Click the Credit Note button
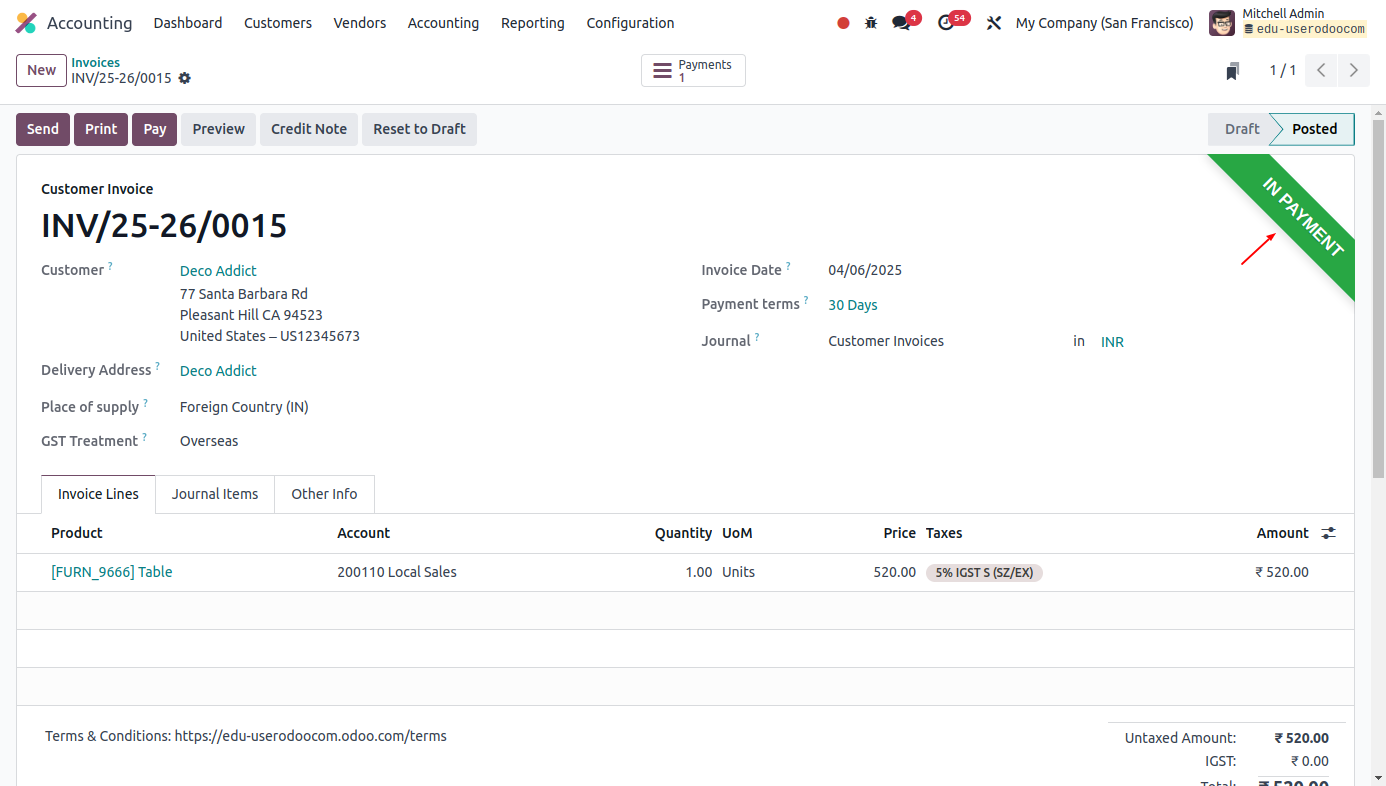This screenshot has height=786, width=1386. (x=308, y=128)
